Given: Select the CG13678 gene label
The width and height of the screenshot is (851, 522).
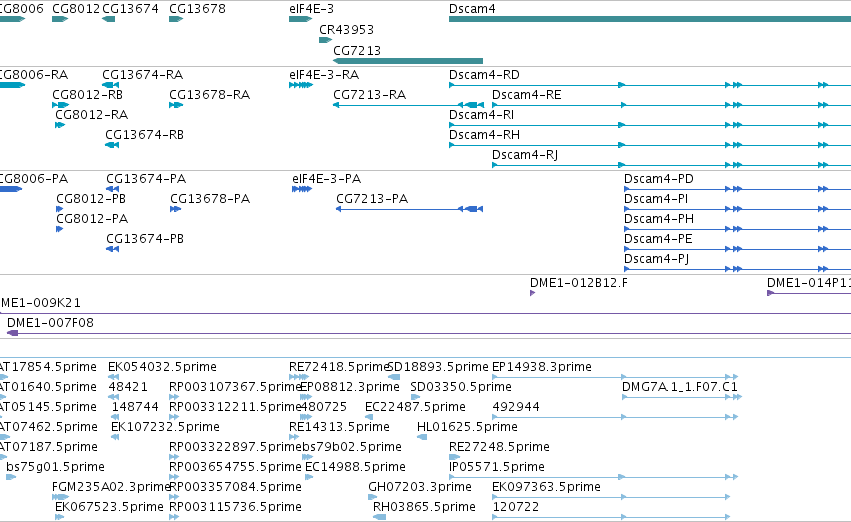Looking at the screenshot, I should (197, 9).
